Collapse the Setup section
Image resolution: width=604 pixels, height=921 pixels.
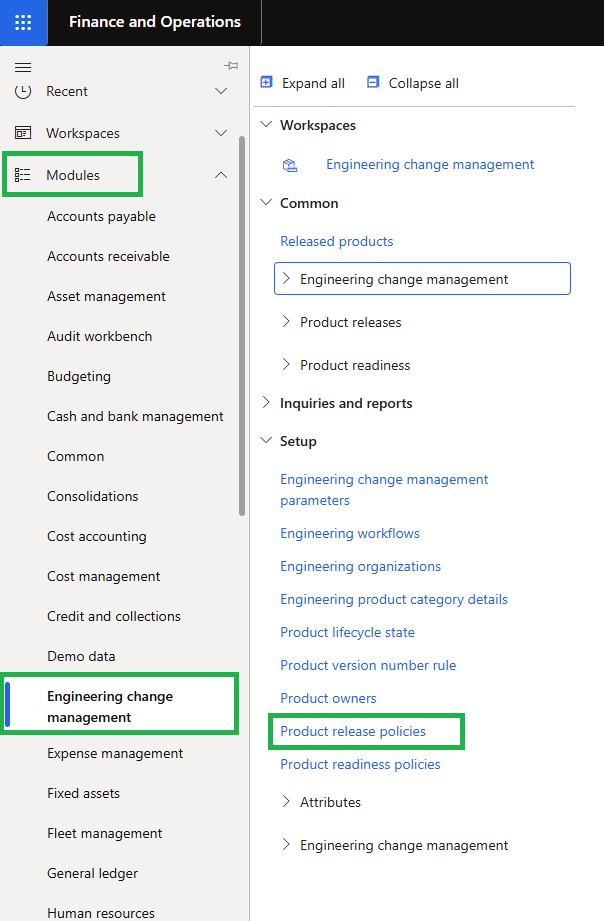pyautogui.click(x=266, y=440)
